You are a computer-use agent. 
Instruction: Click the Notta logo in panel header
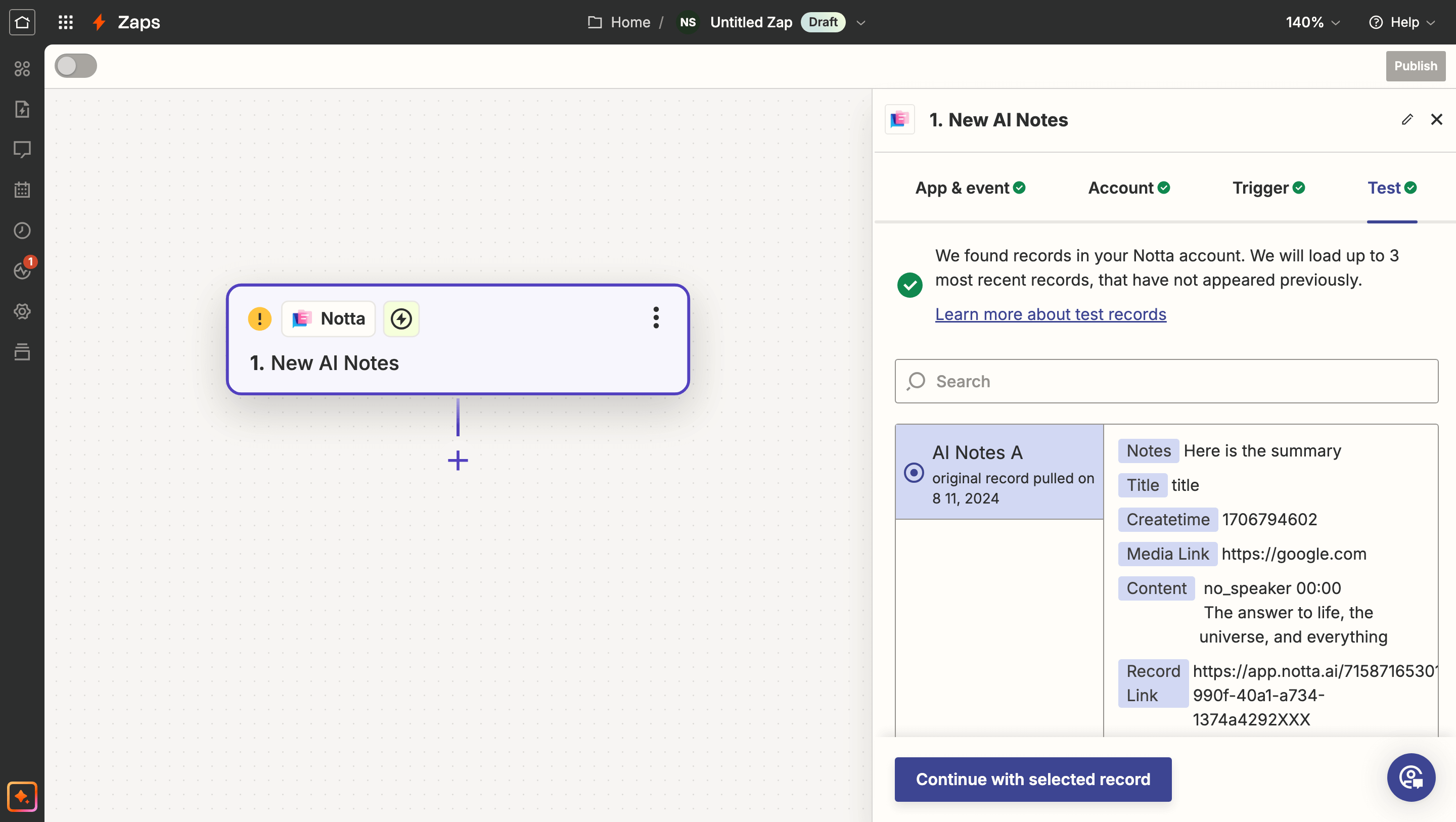pyautogui.click(x=900, y=119)
